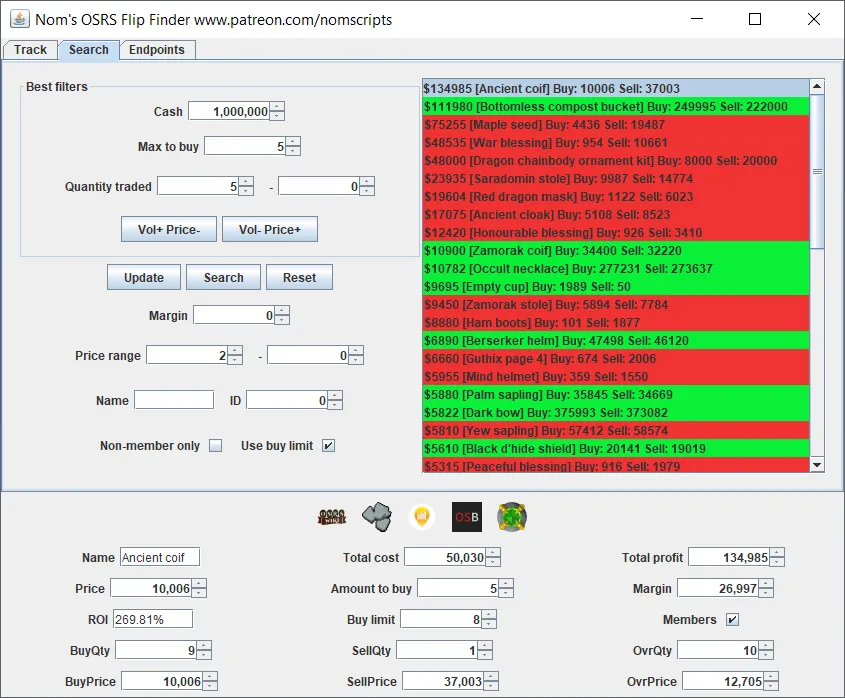Run the Search button
This screenshot has width=845, height=698.
224,278
